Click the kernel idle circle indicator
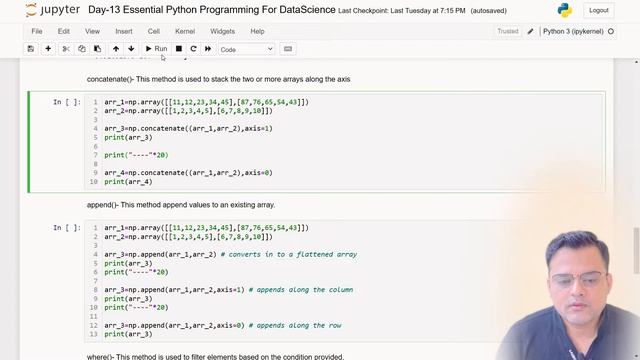This screenshot has width=640, height=360. pyautogui.click(x=611, y=31)
